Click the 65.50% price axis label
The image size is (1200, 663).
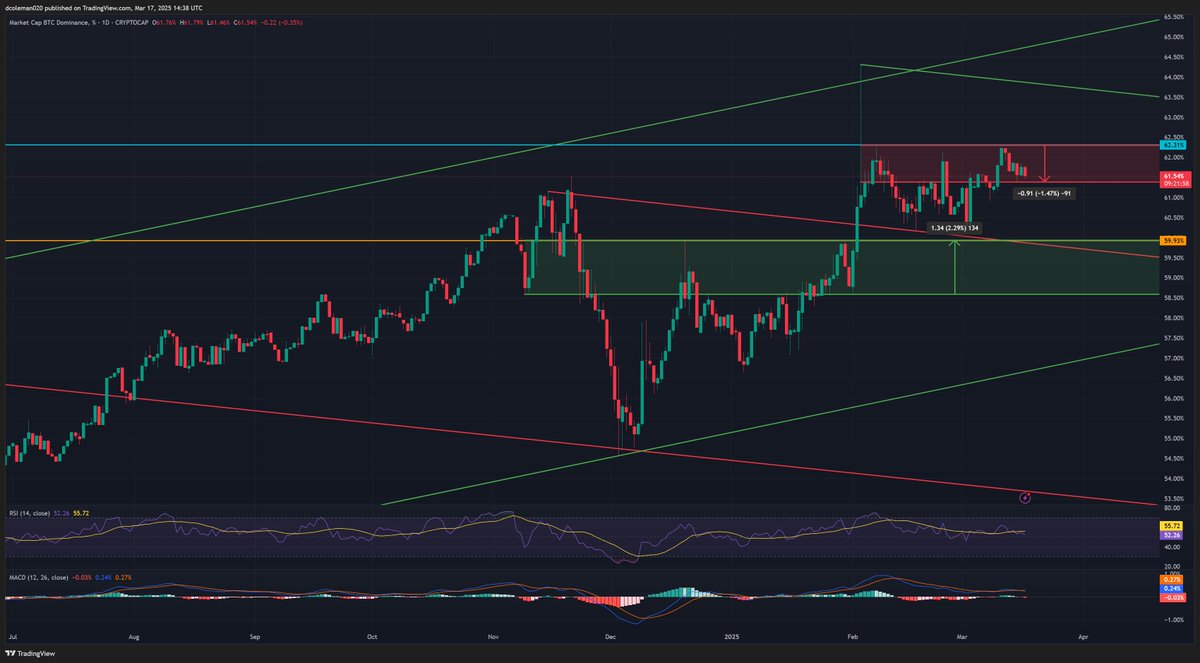coord(1174,17)
